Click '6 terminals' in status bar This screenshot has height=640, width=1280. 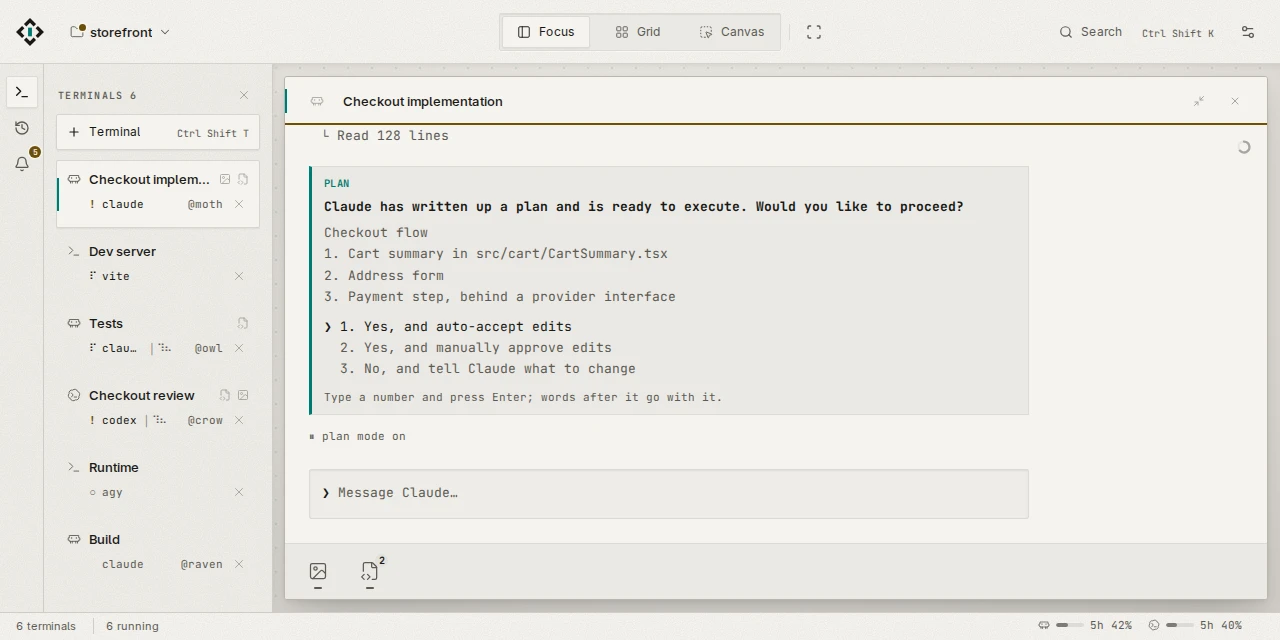[46, 626]
